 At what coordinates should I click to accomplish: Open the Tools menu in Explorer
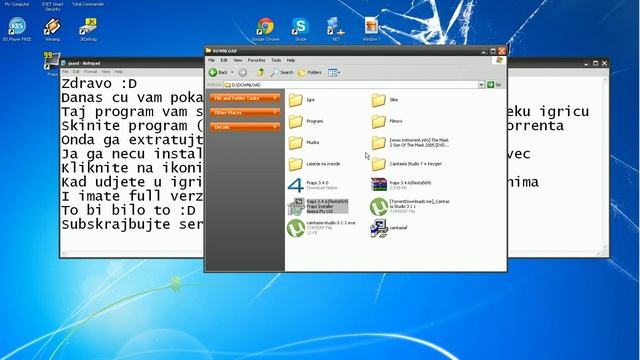276,60
